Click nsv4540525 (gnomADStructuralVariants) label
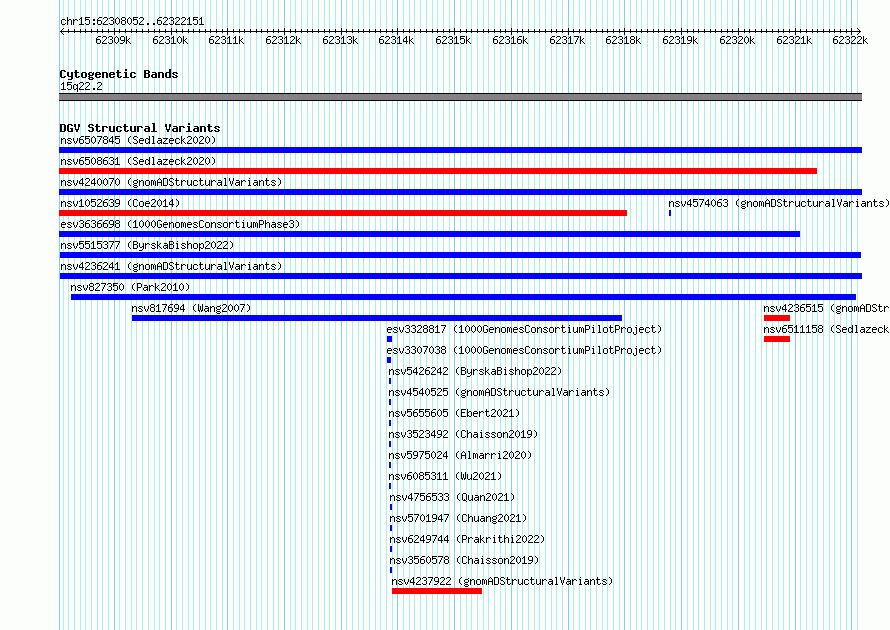Viewport: 890px width, 630px height. coord(499,392)
